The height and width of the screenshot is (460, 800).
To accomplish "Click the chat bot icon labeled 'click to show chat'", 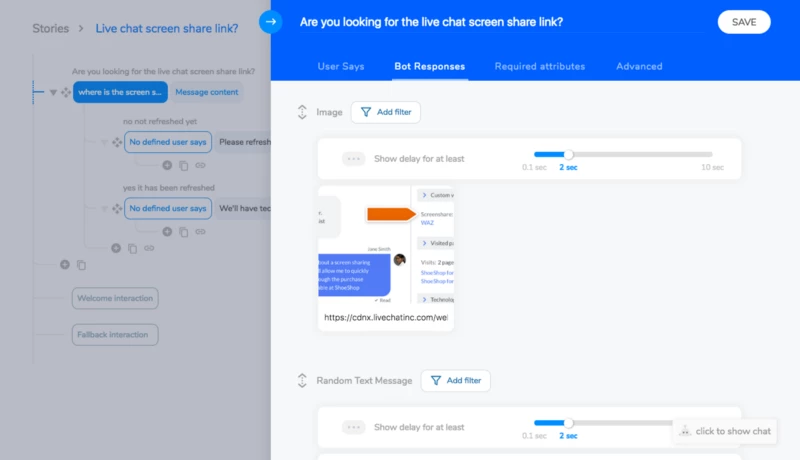I will 685,431.
